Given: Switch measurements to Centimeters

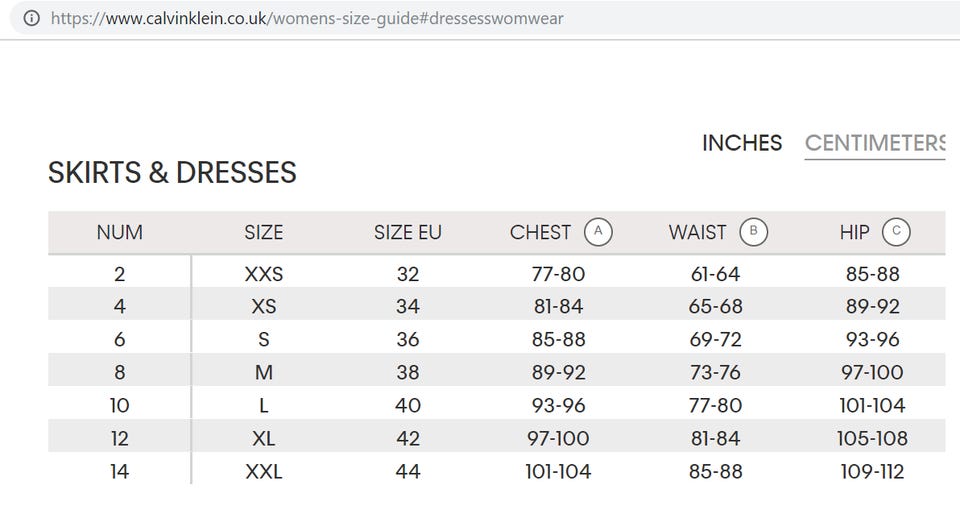Looking at the screenshot, I should pos(875,143).
